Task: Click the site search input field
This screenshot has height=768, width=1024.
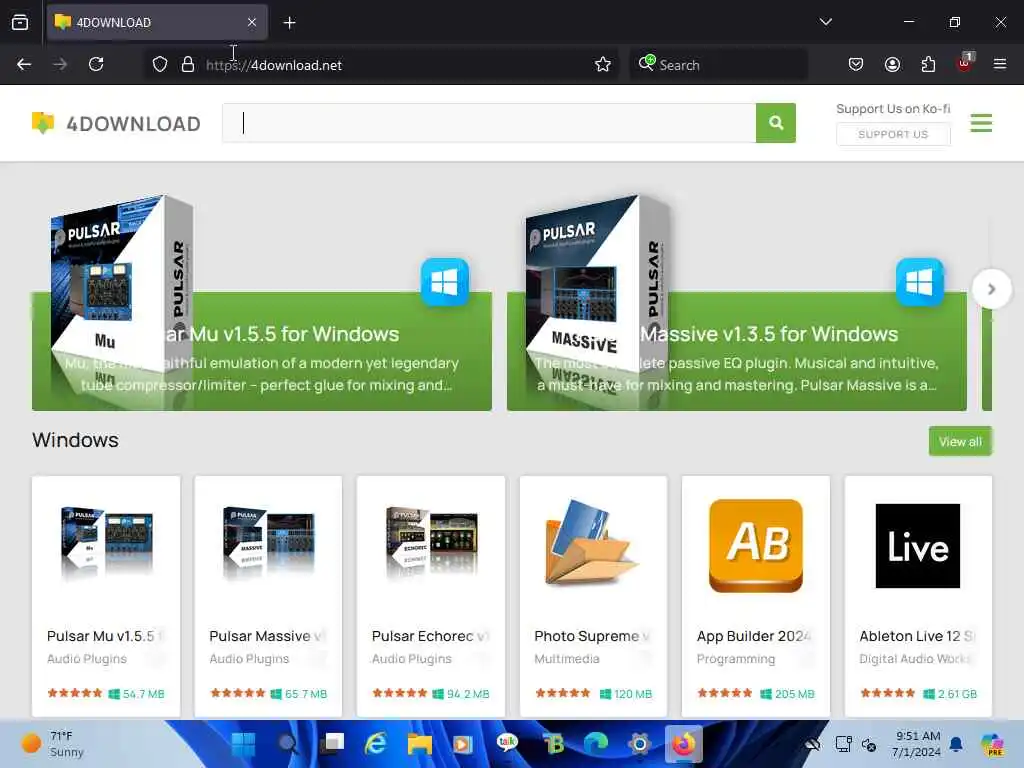Action: point(489,123)
